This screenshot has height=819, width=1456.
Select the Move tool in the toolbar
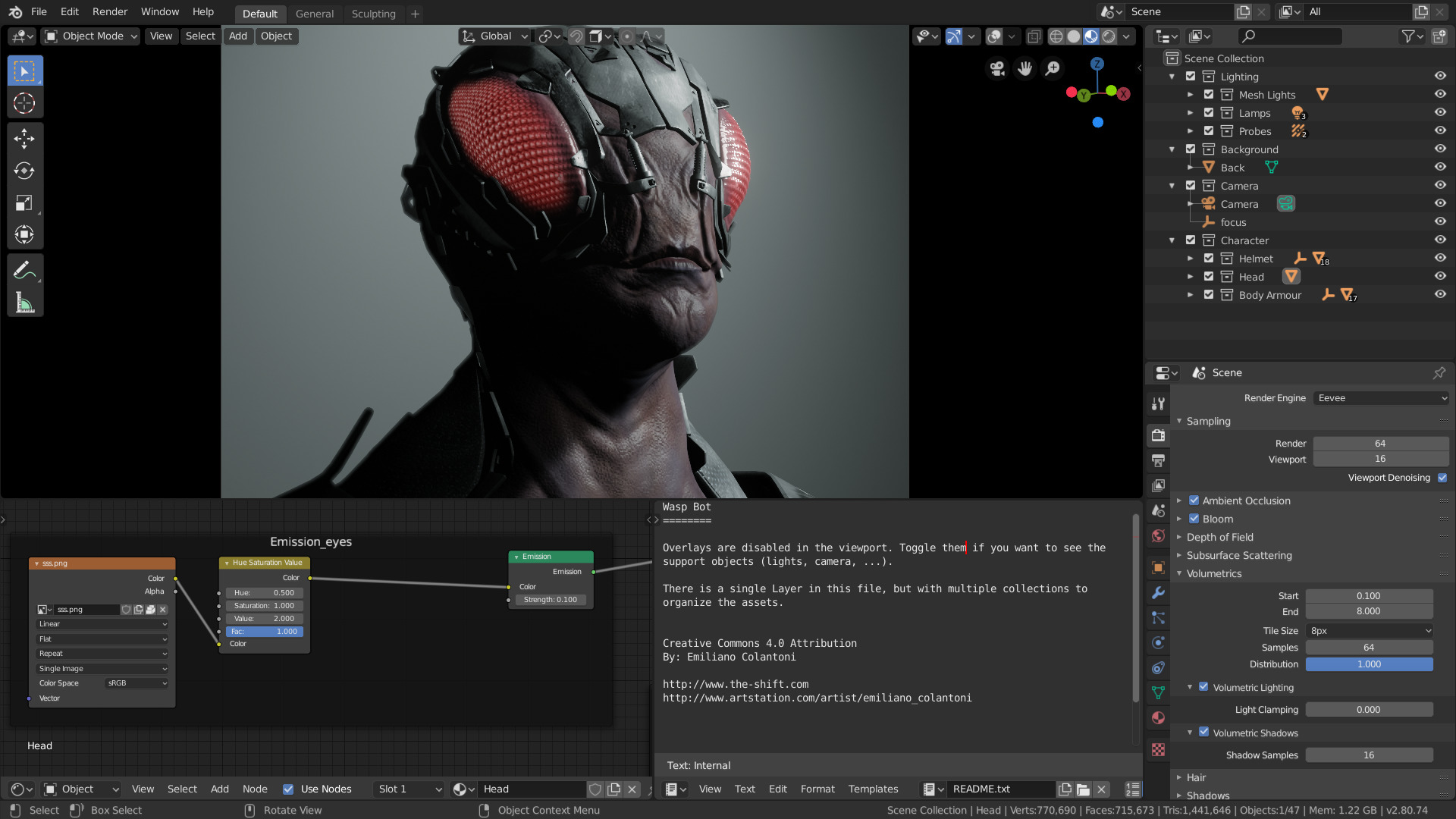[24, 138]
